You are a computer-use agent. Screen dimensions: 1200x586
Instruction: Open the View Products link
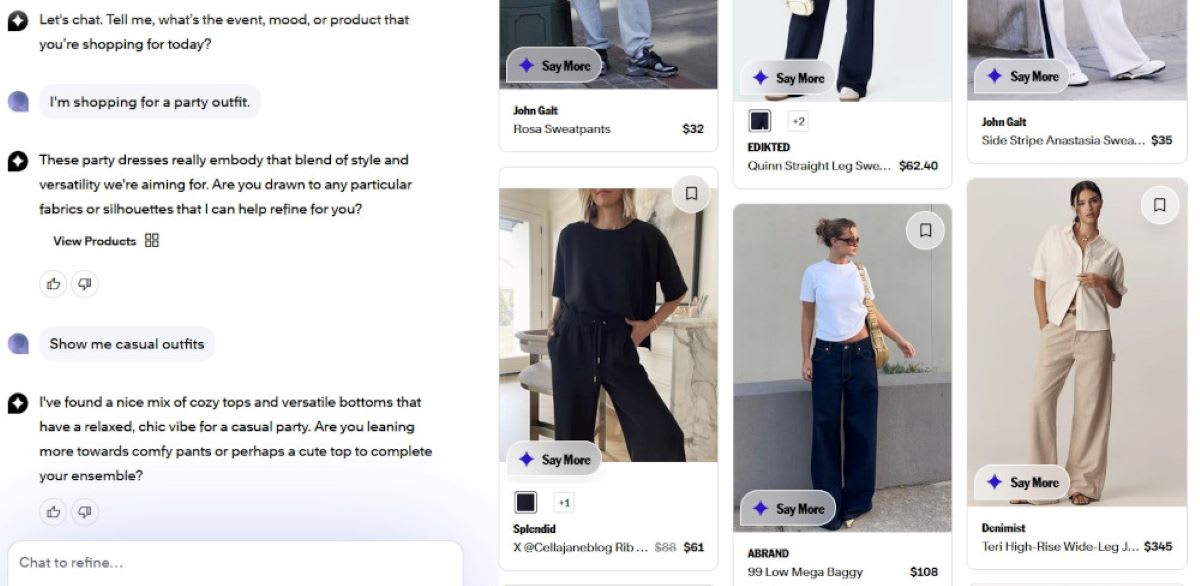(x=94, y=241)
